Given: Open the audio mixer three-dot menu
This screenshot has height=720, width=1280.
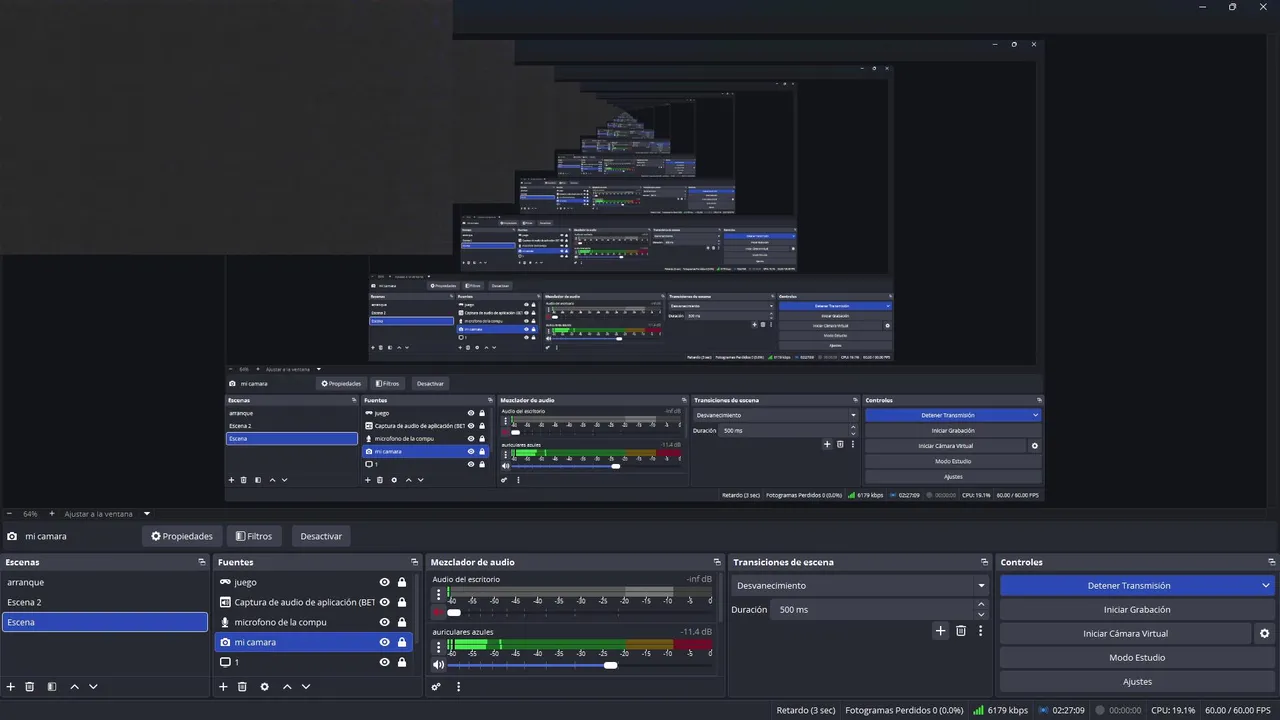Looking at the screenshot, I should coord(459,687).
